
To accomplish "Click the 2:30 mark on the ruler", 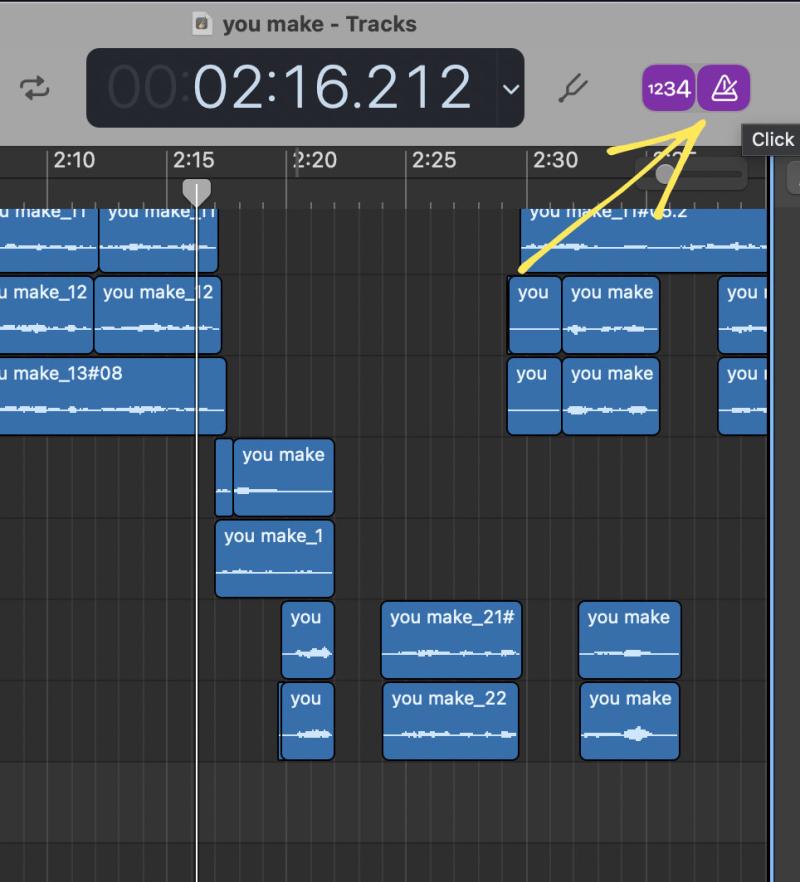I will click(554, 160).
